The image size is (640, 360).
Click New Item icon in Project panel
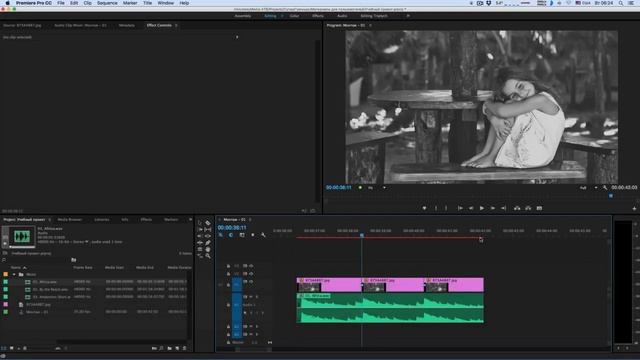pos(177,348)
